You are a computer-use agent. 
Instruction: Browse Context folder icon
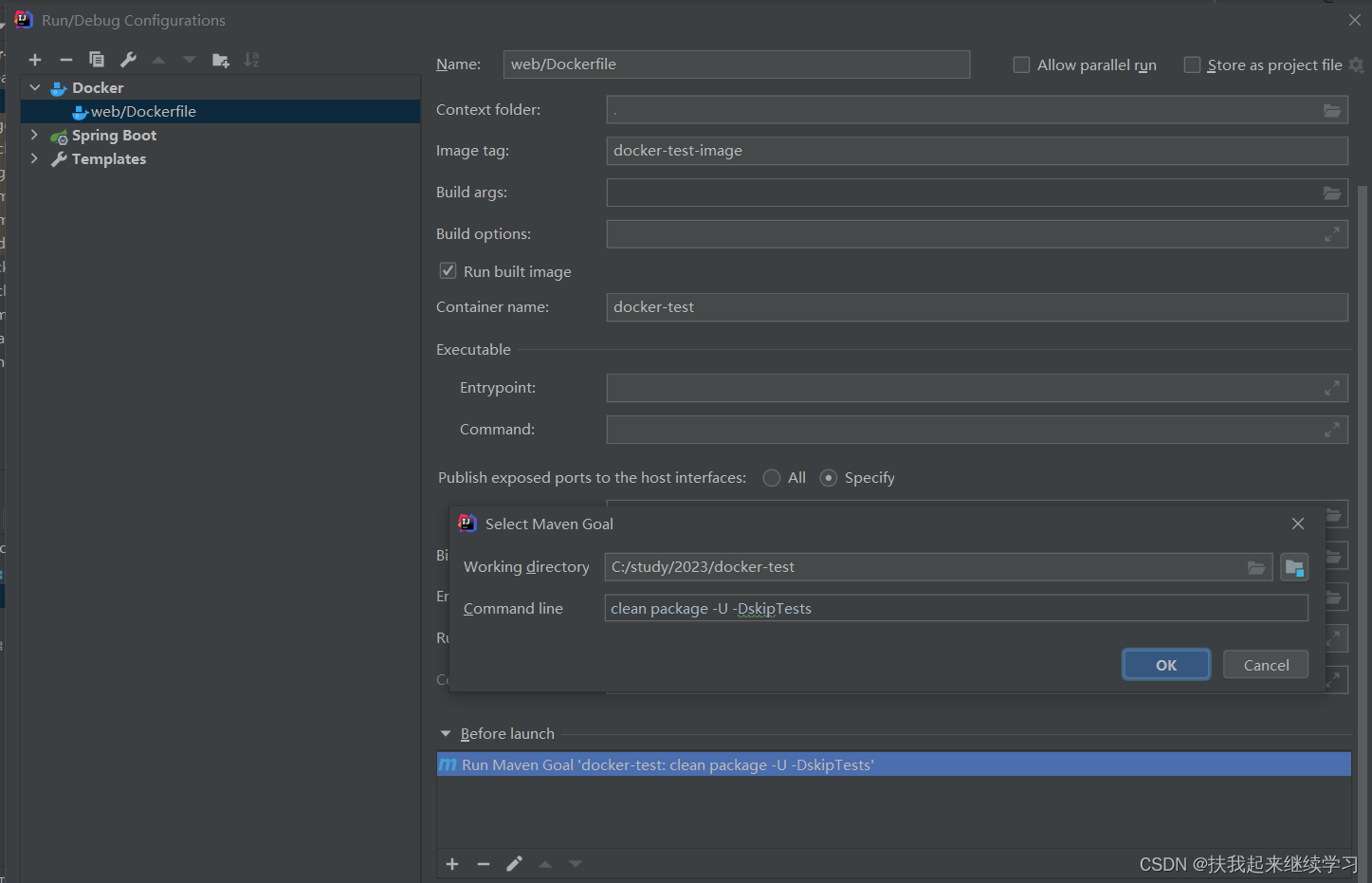1332,110
